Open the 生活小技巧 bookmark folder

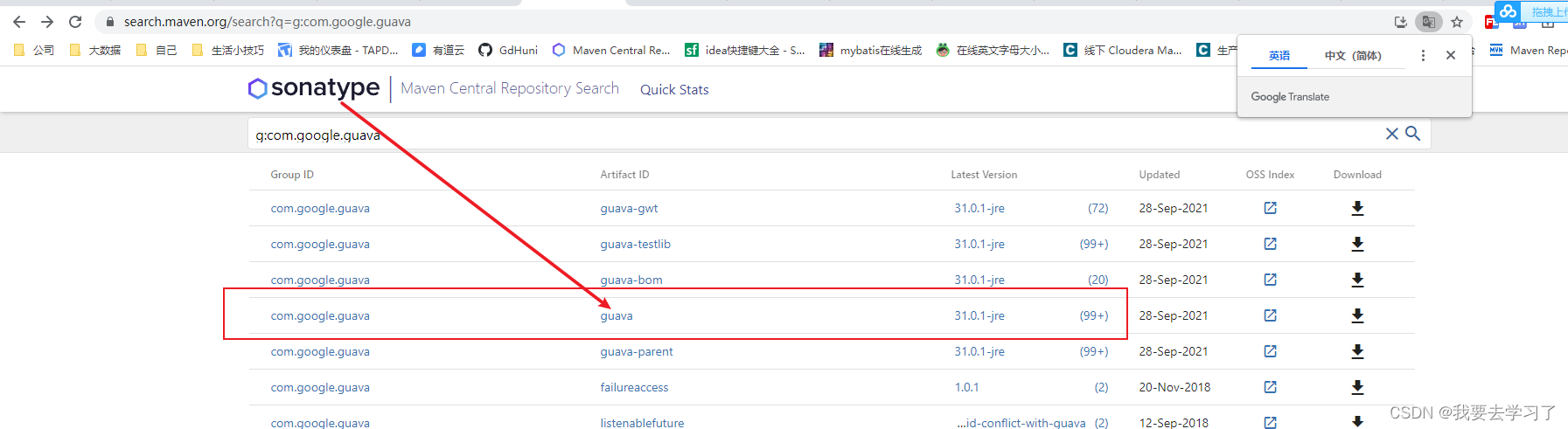point(227,50)
